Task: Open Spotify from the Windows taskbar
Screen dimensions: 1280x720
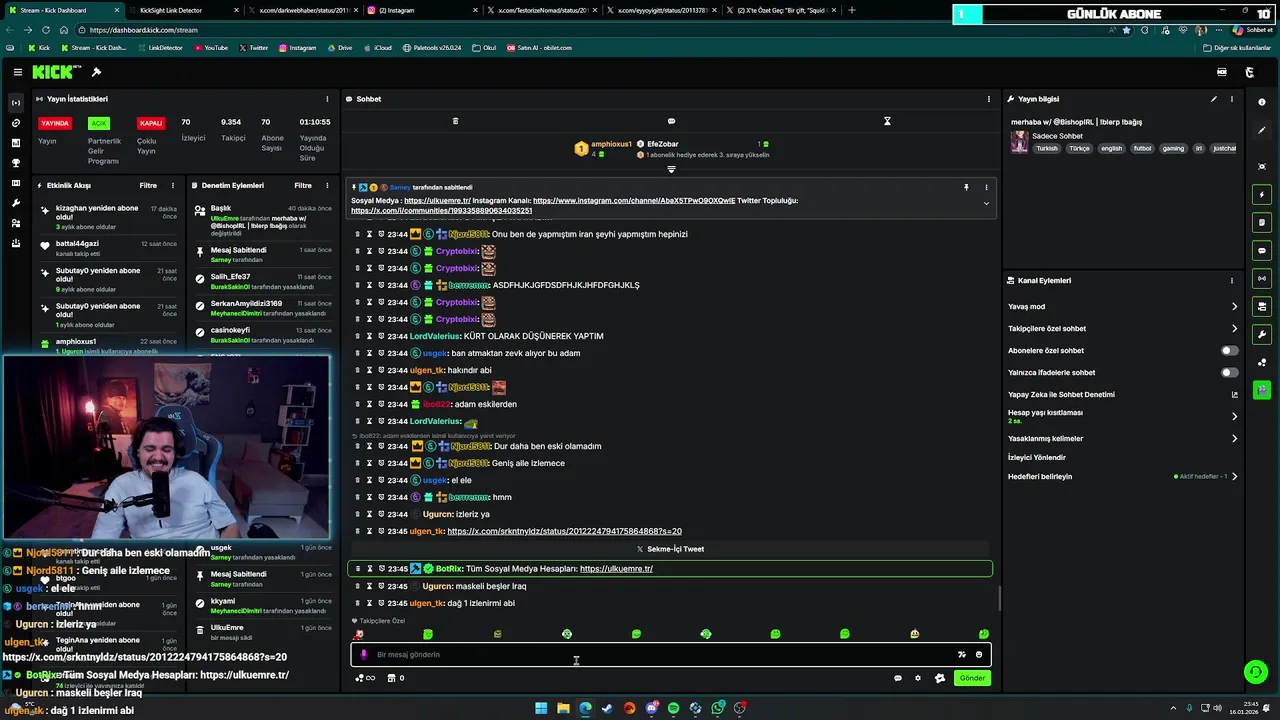Action: 673,708
